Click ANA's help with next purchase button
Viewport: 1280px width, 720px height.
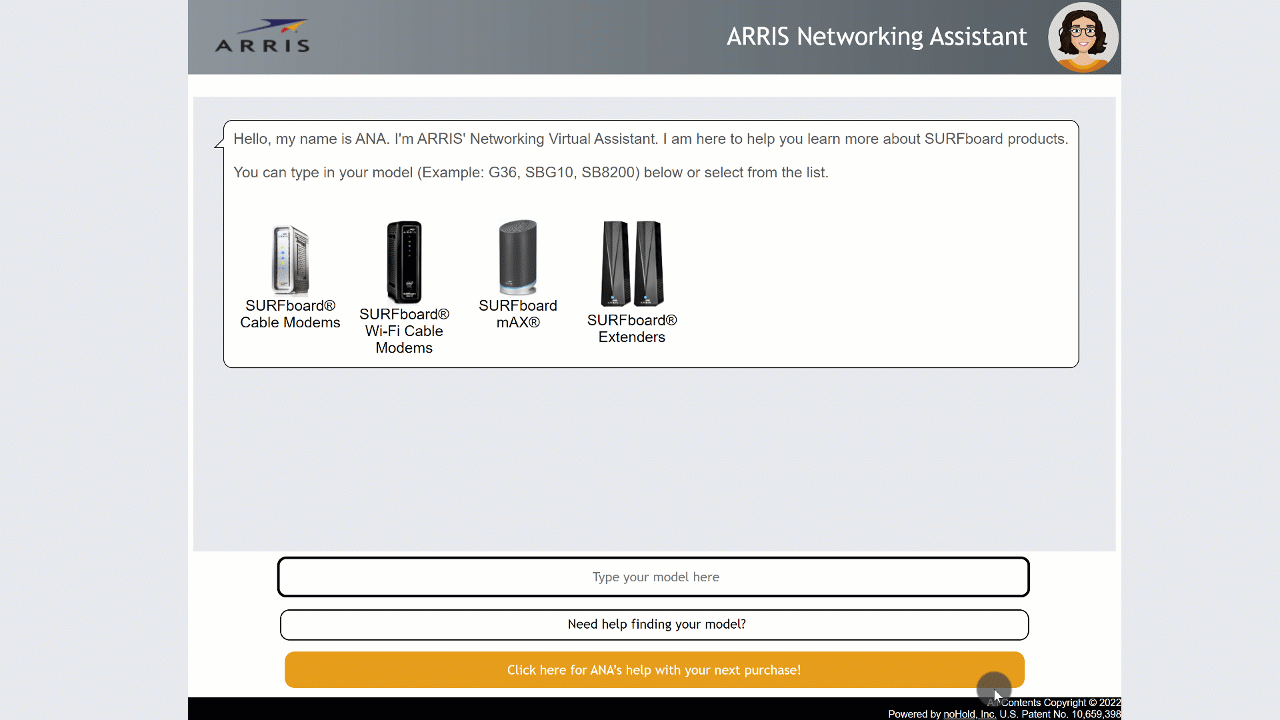pyautogui.click(x=654, y=670)
